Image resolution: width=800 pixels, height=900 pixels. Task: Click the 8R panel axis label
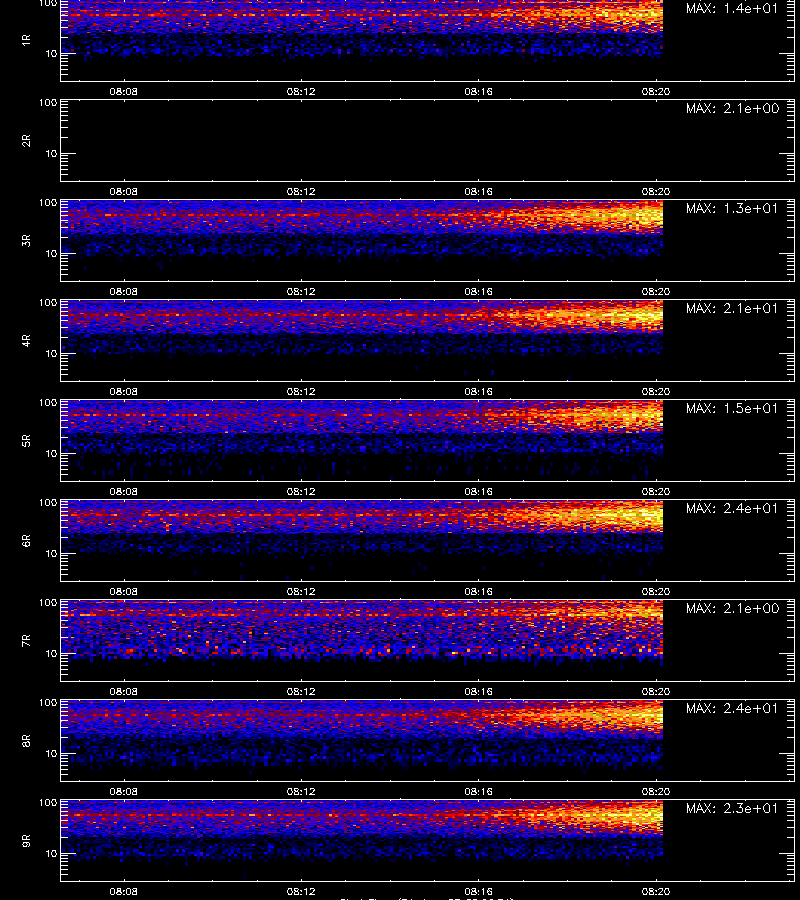pyautogui.click(x=26, y=740)
